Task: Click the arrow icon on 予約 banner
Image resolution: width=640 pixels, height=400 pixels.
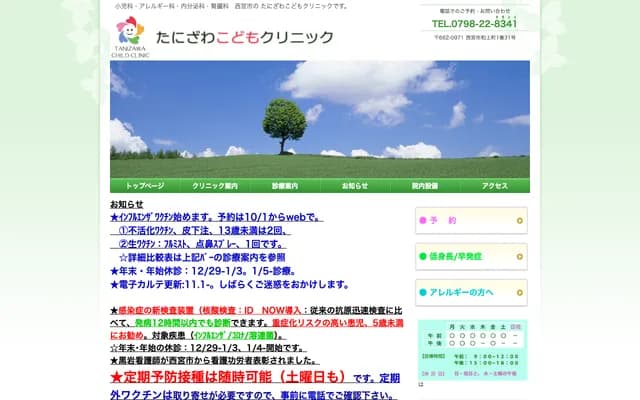Action: pyautogui.click(x=519, y=220)
